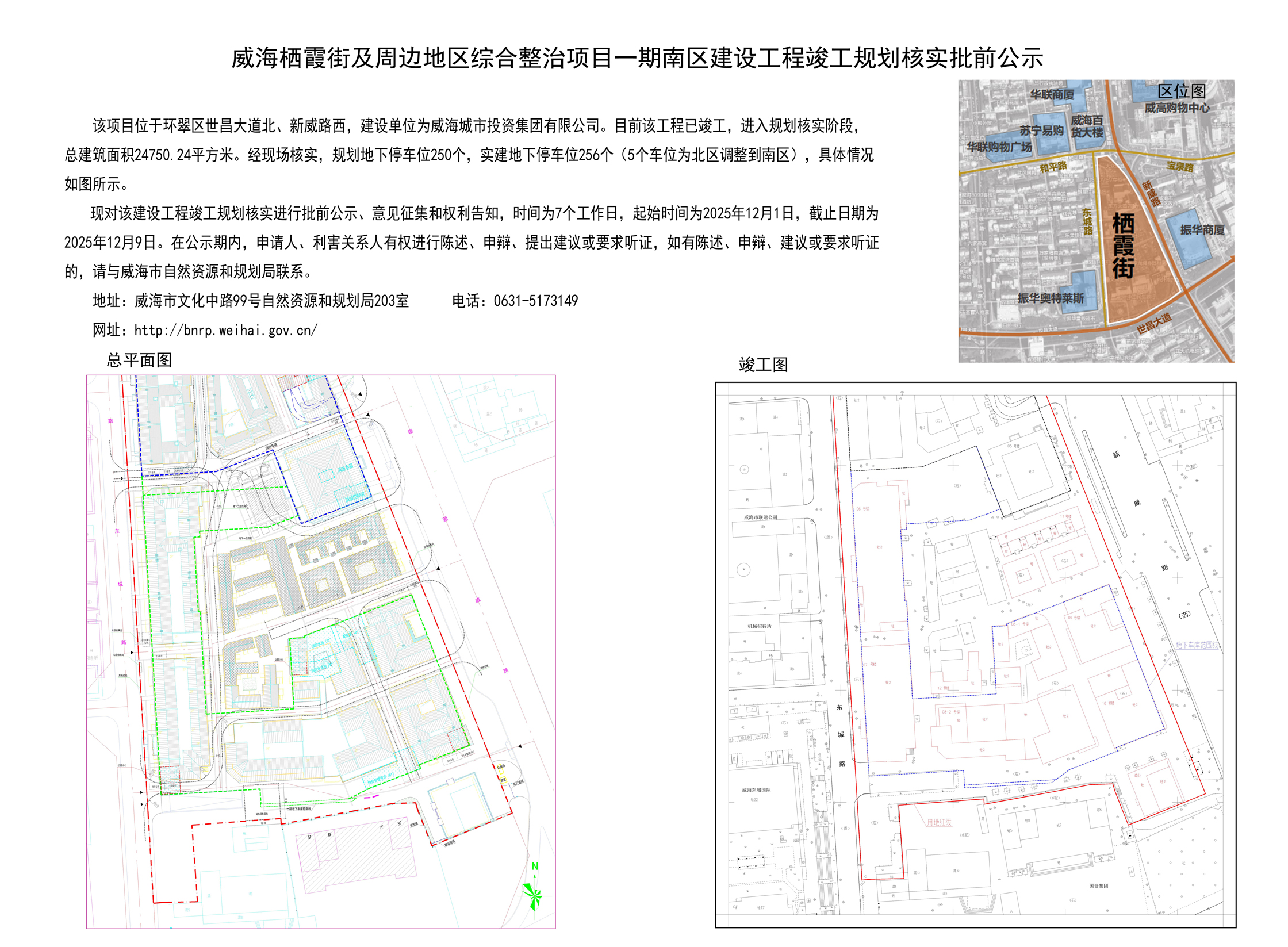Click the red 用地红线 label

click(x=939, y=822)
